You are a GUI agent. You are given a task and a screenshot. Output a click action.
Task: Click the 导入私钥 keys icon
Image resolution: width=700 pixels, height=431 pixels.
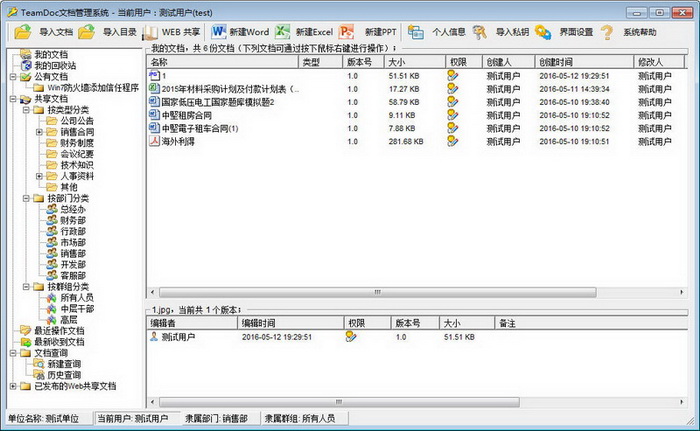coord(479,32)
